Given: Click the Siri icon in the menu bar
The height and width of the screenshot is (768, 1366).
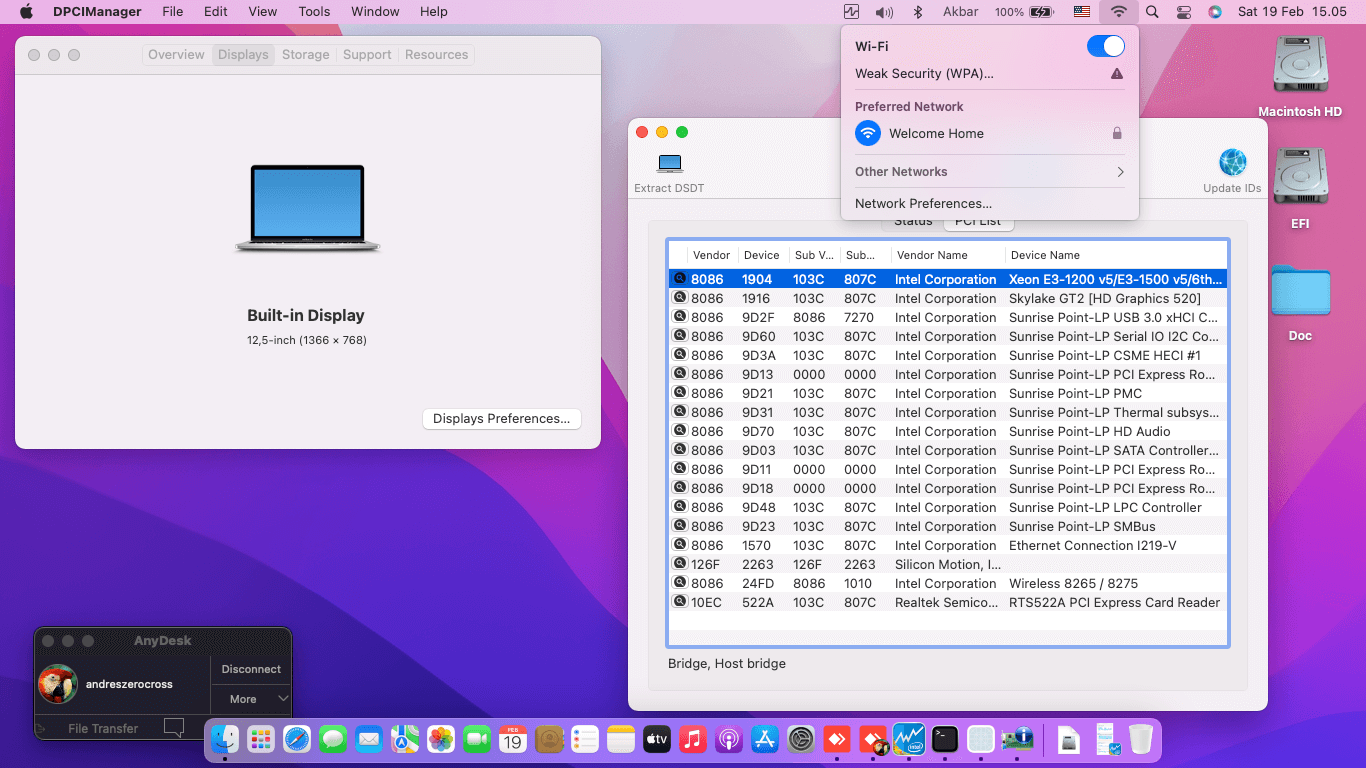Looking at the screenshot, I should coord(1215,12).
